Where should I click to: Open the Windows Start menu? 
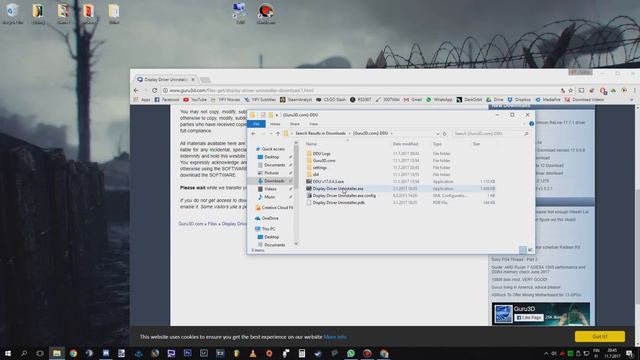point(8,353)
